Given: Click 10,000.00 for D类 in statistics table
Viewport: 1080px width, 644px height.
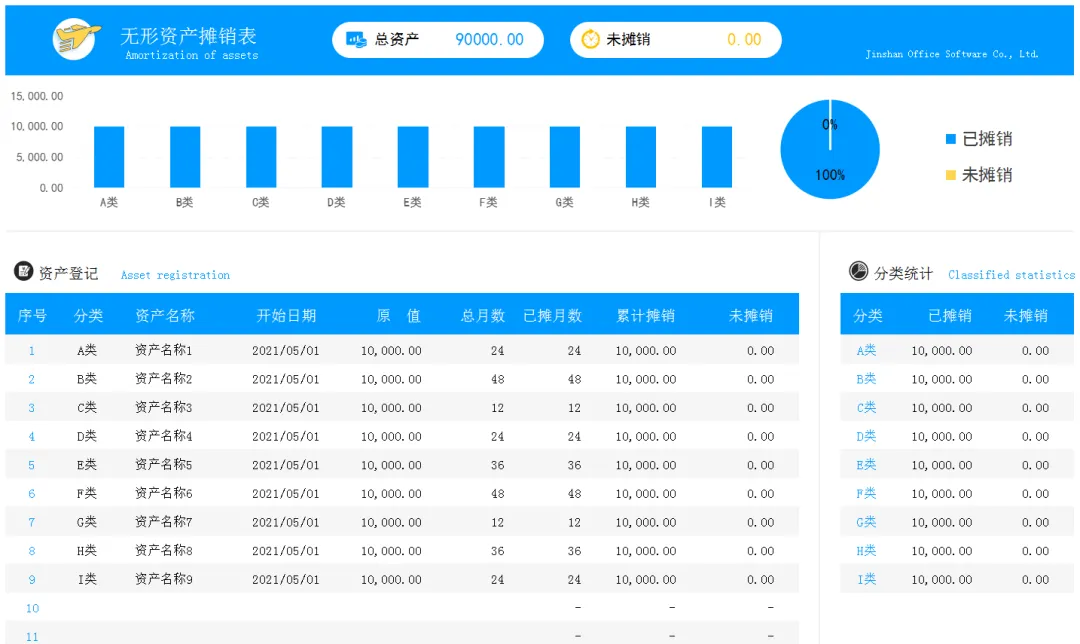Looking at the screenshot, I should point(942,437).
